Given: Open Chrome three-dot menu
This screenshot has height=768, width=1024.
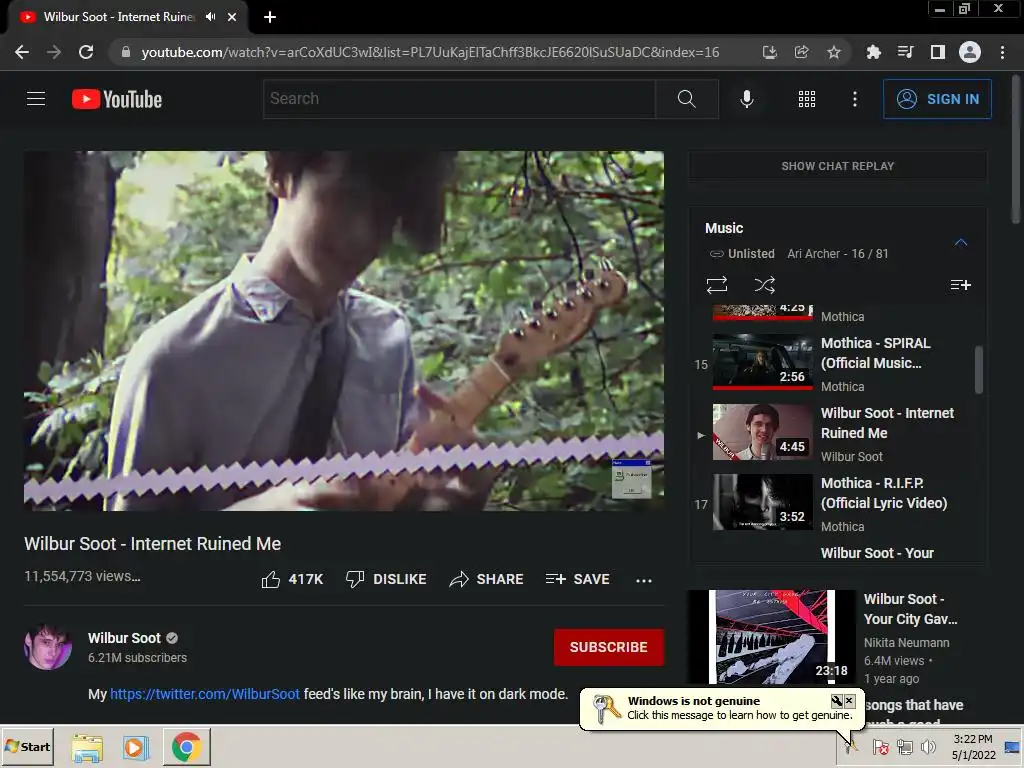Looking at the screenshot, I should coord(1002,52).
